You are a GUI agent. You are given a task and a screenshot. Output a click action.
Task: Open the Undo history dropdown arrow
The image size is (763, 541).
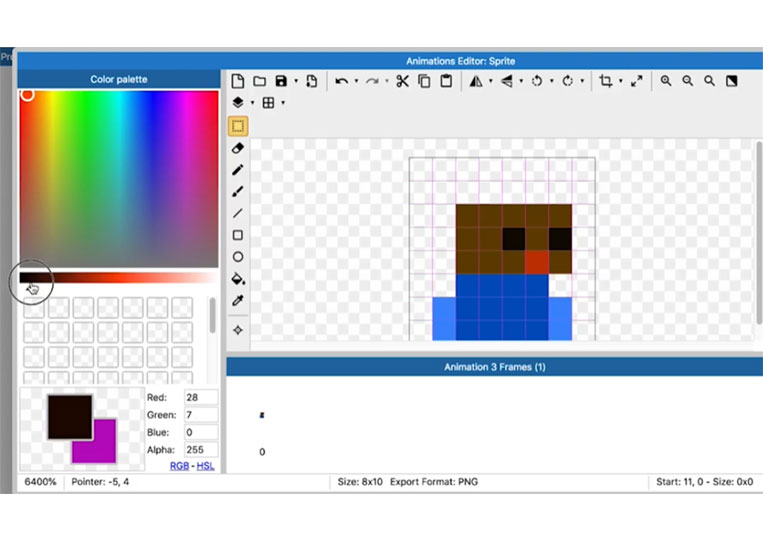click(x=356, y=81)
